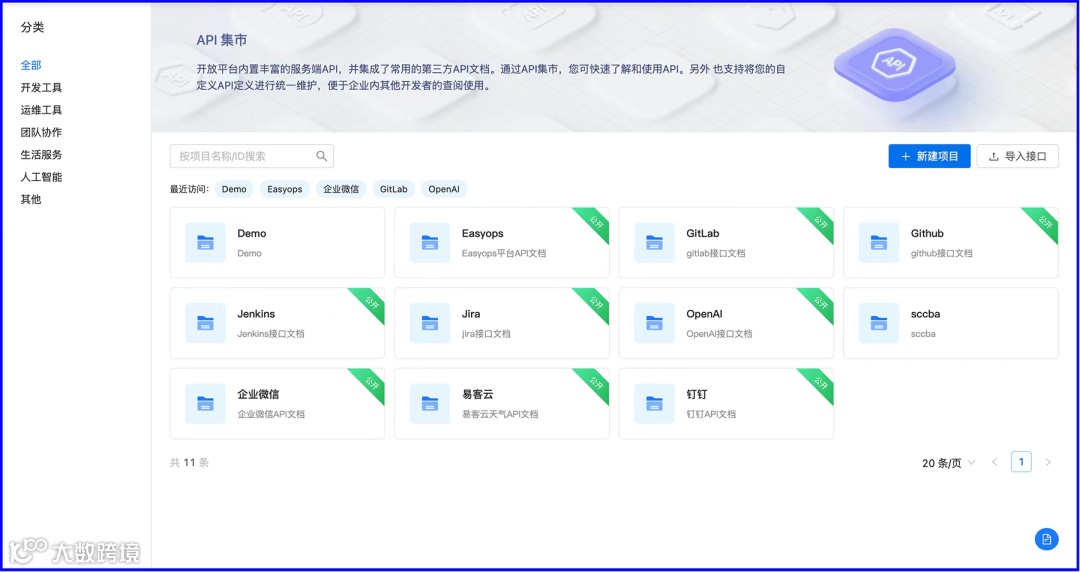The width and height of the screenshot is (1080, 572).
Task: Click the 企业微信API文档 description text
Action: pyautogui.click(x=271, y=415)
